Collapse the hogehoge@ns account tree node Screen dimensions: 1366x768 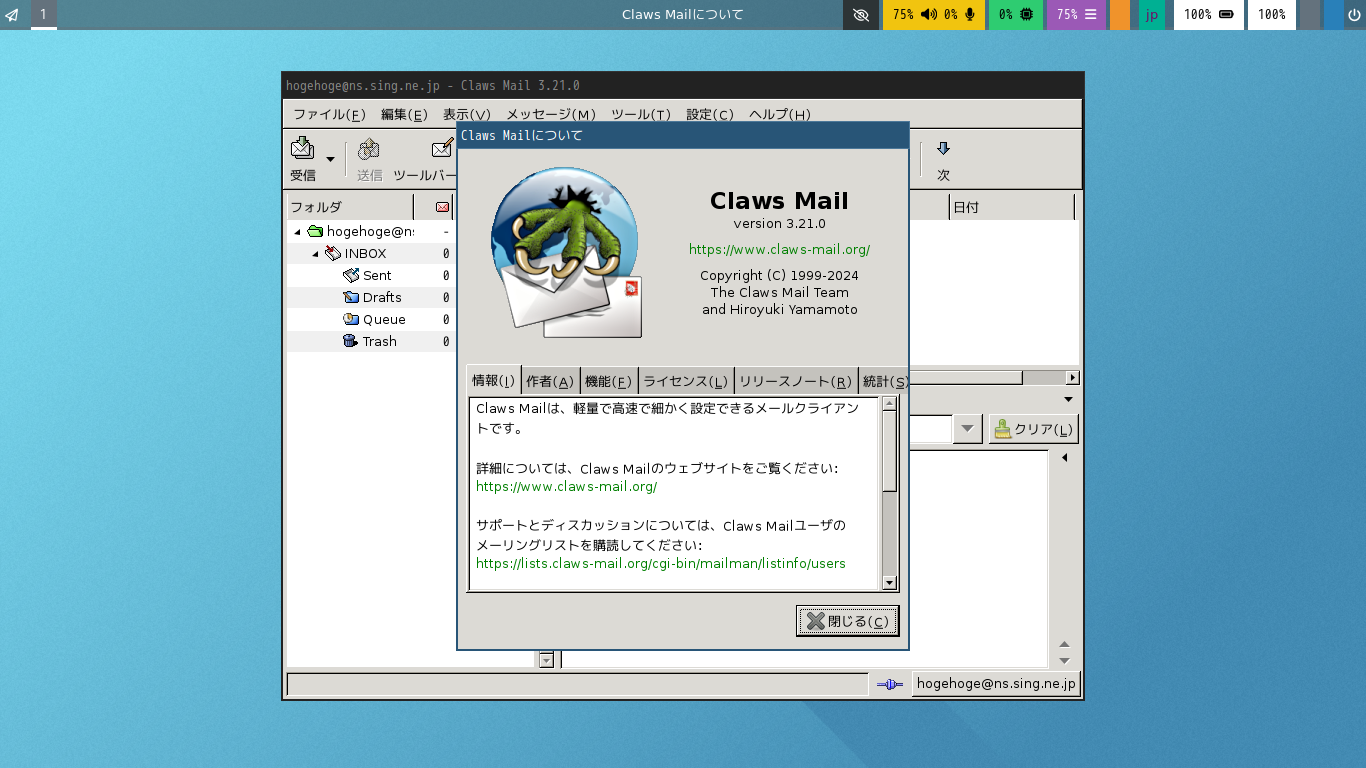tap(297, 232)
